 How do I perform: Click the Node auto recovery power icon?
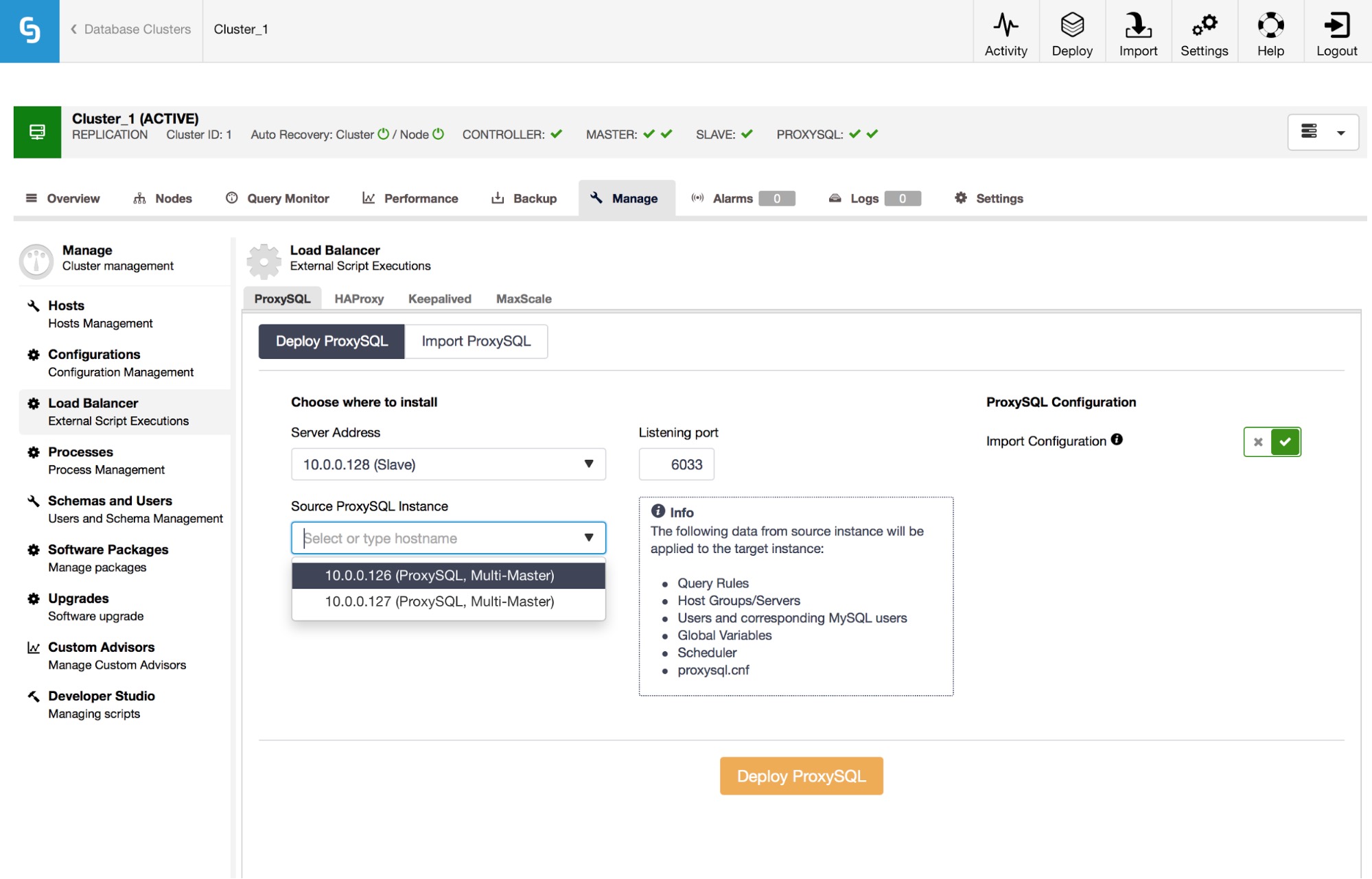pos(438,134)
